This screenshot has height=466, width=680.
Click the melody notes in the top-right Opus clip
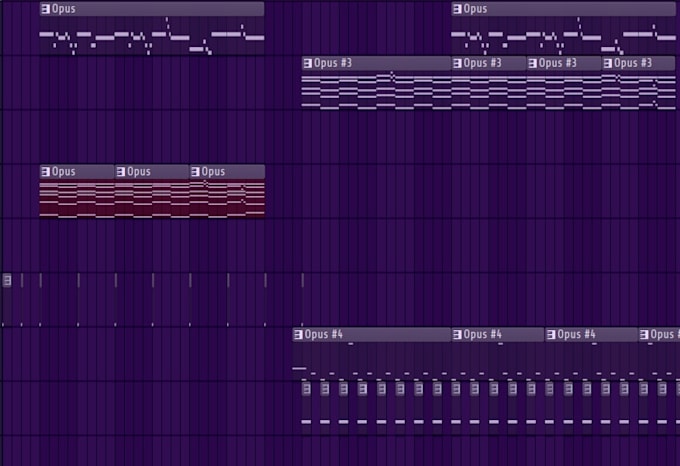tap(563, 36)
